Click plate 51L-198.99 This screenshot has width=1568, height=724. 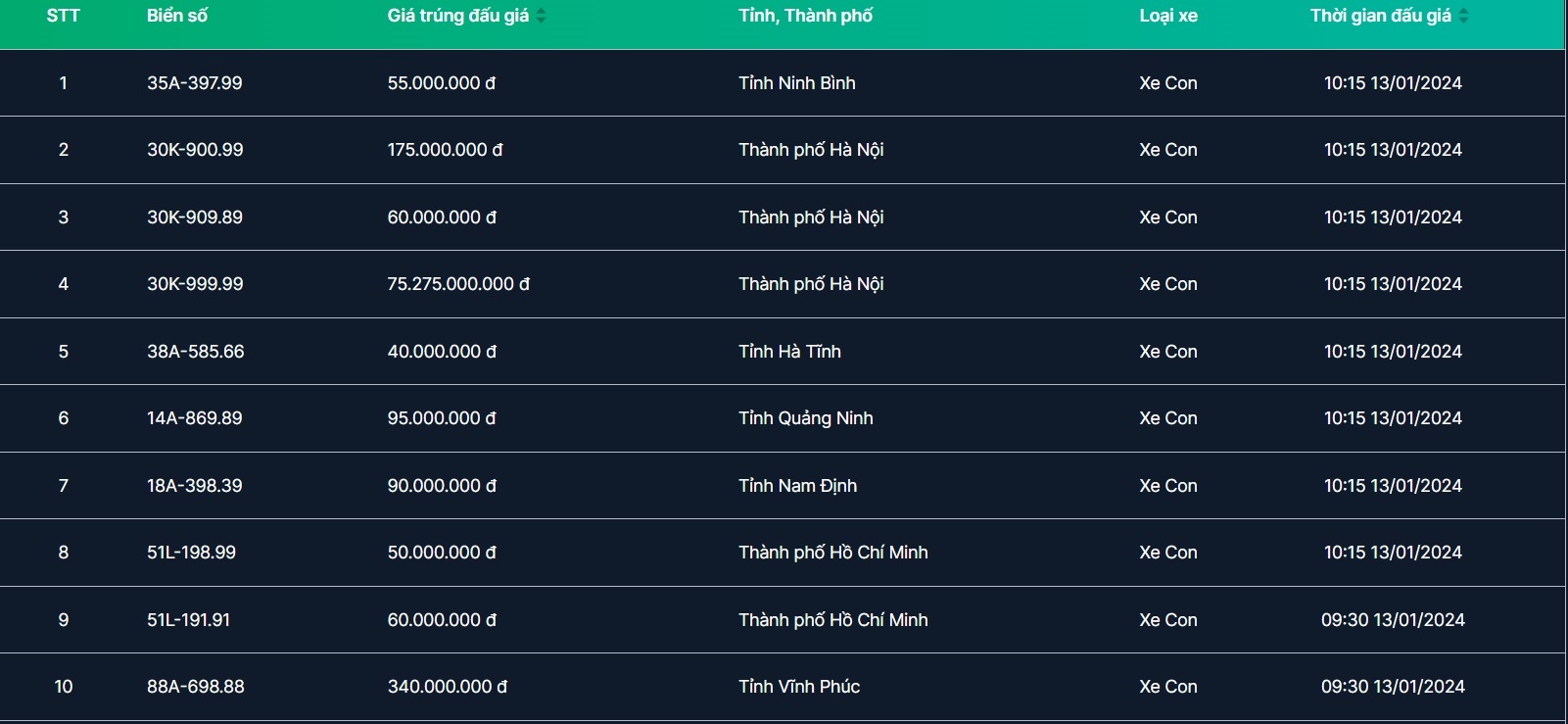[x=191, y=553]
